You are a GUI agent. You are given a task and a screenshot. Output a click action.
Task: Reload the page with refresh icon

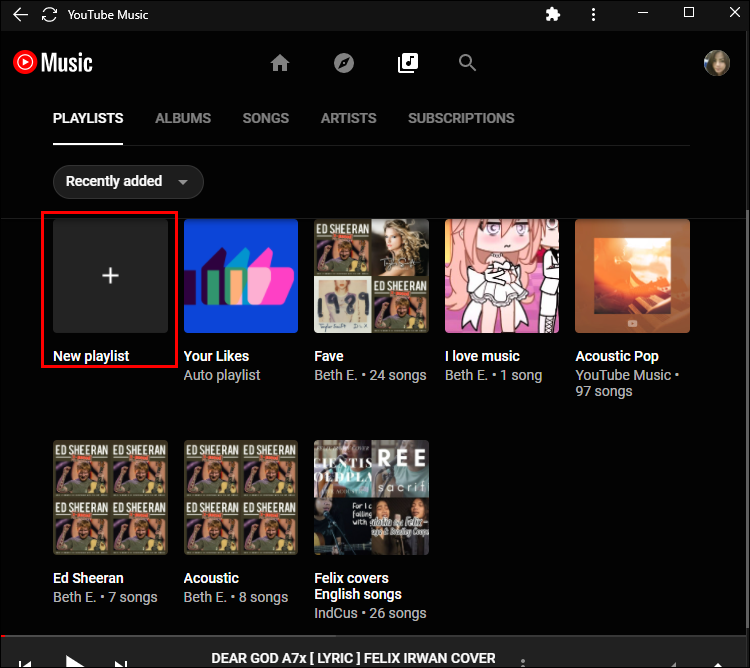pyautogui.click(x=49, y=15)
